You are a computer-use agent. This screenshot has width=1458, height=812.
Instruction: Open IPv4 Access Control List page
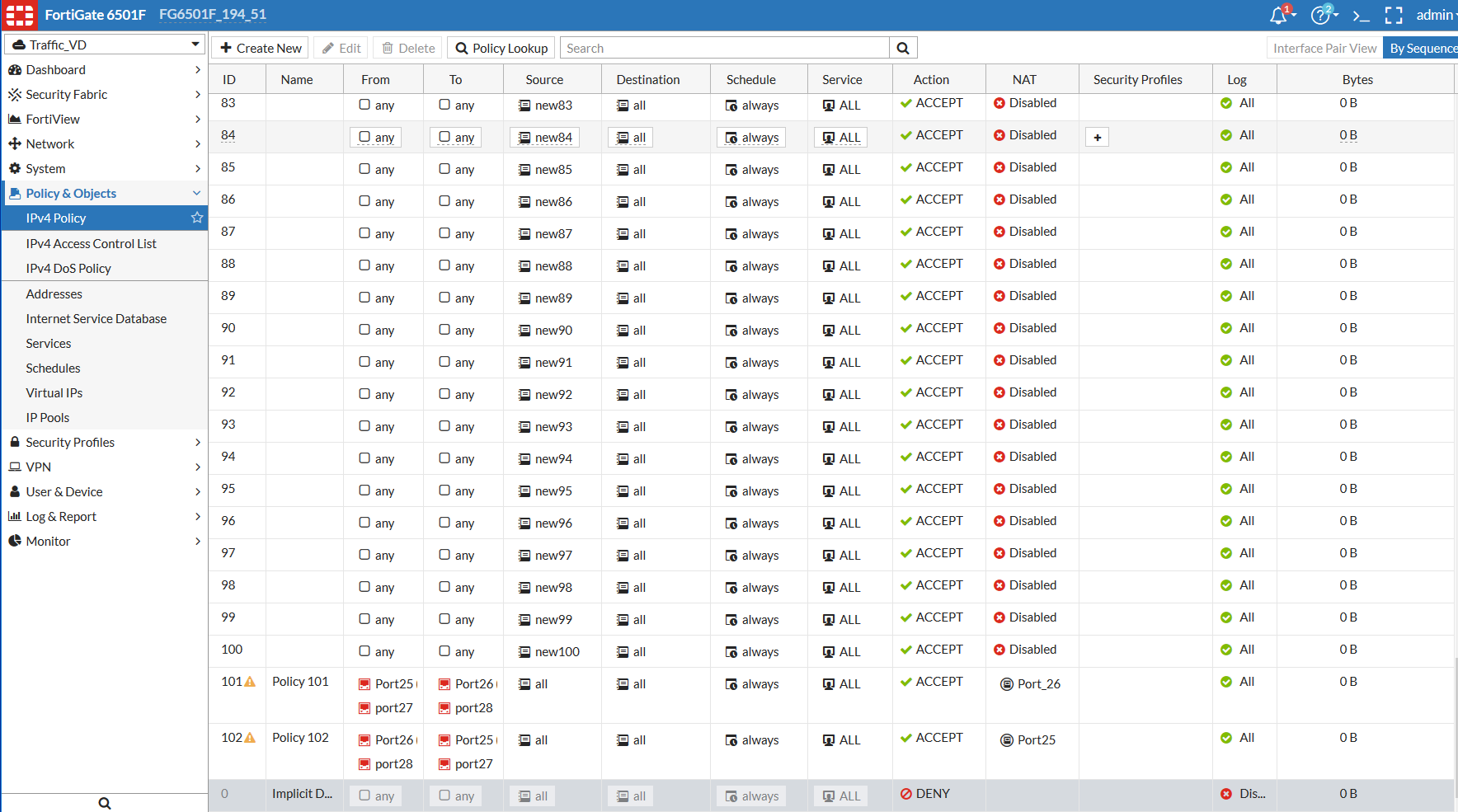pos(91,244)
